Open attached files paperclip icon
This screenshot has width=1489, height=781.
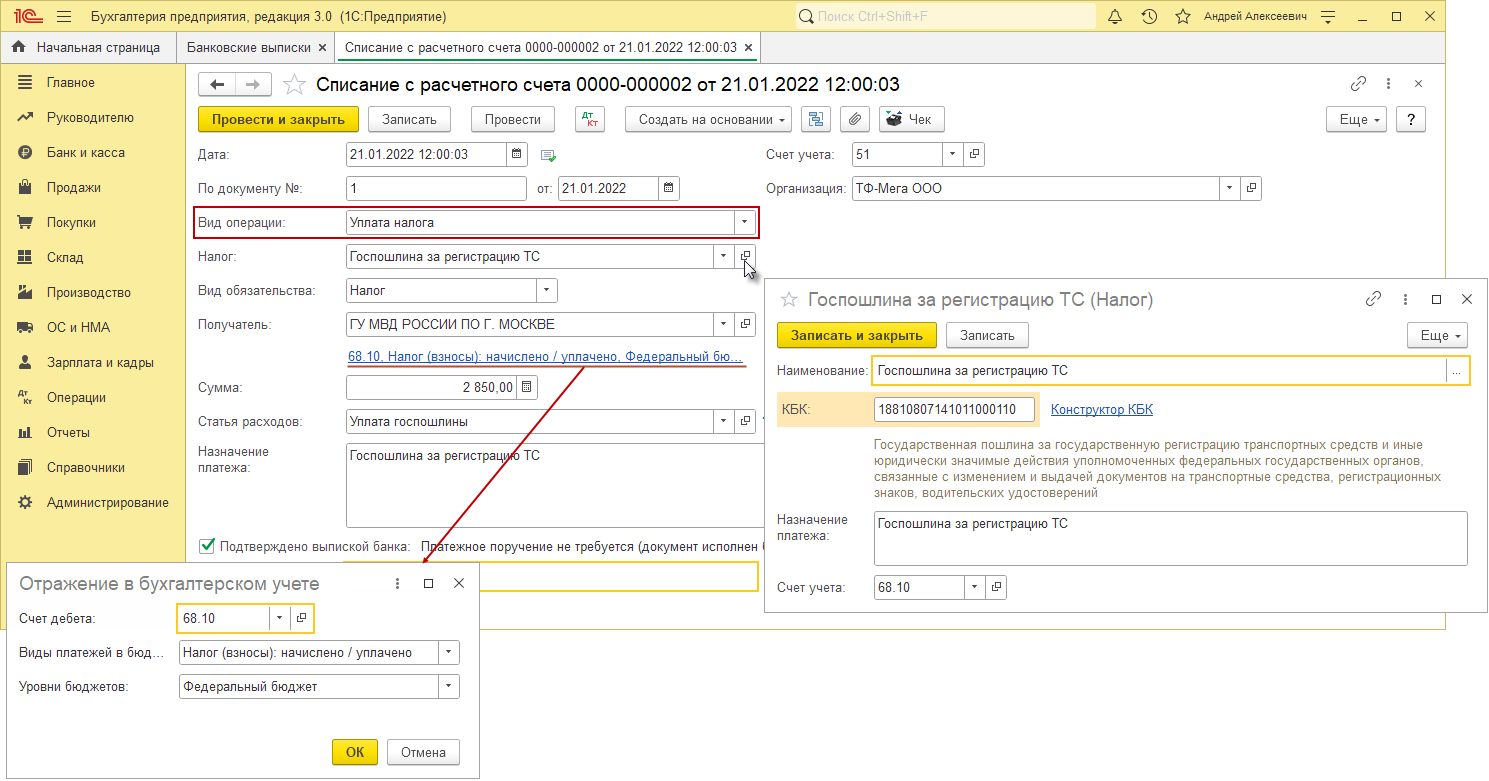point(854,119)
